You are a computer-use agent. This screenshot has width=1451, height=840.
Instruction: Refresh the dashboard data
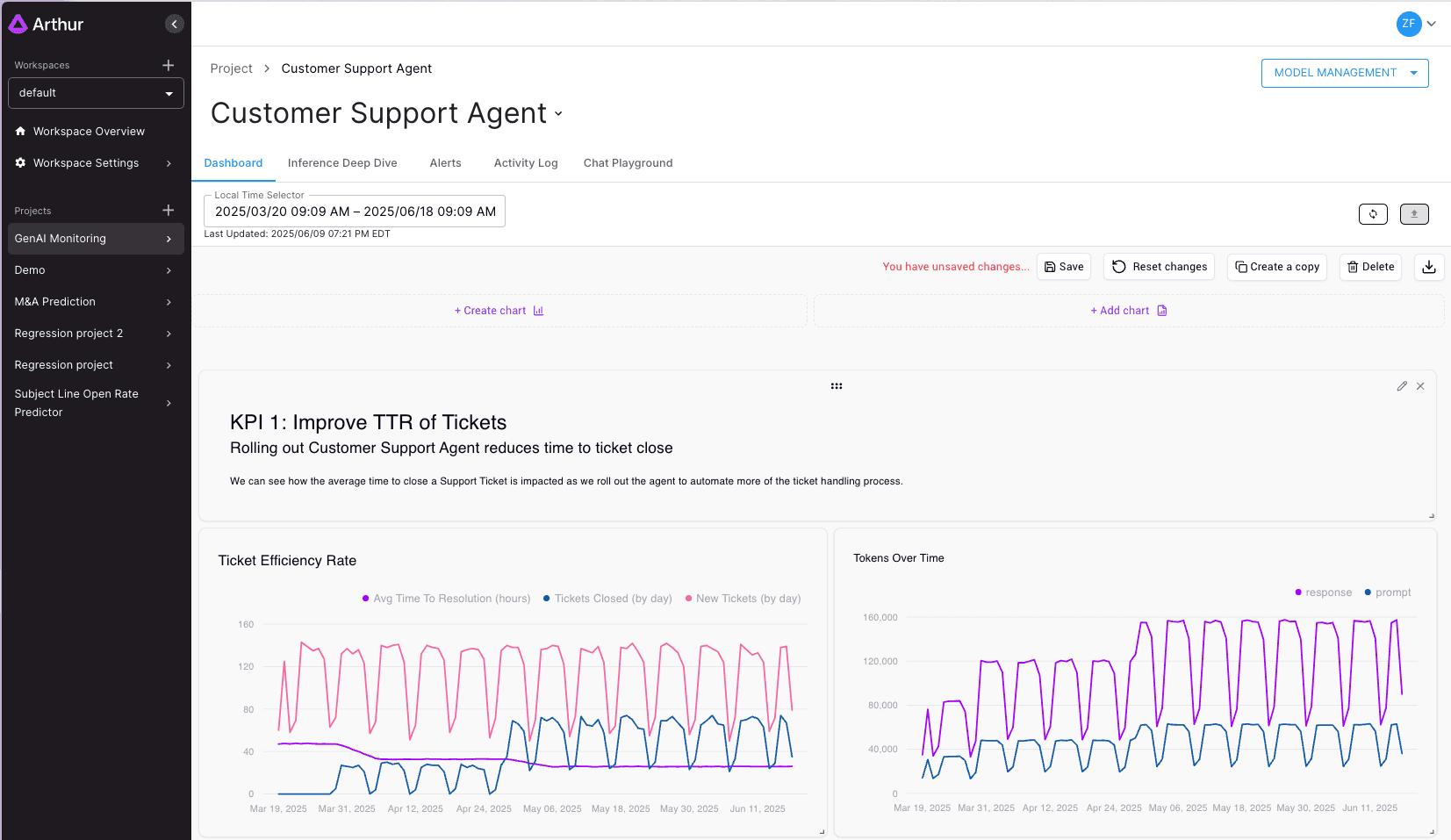(1373, 213)
